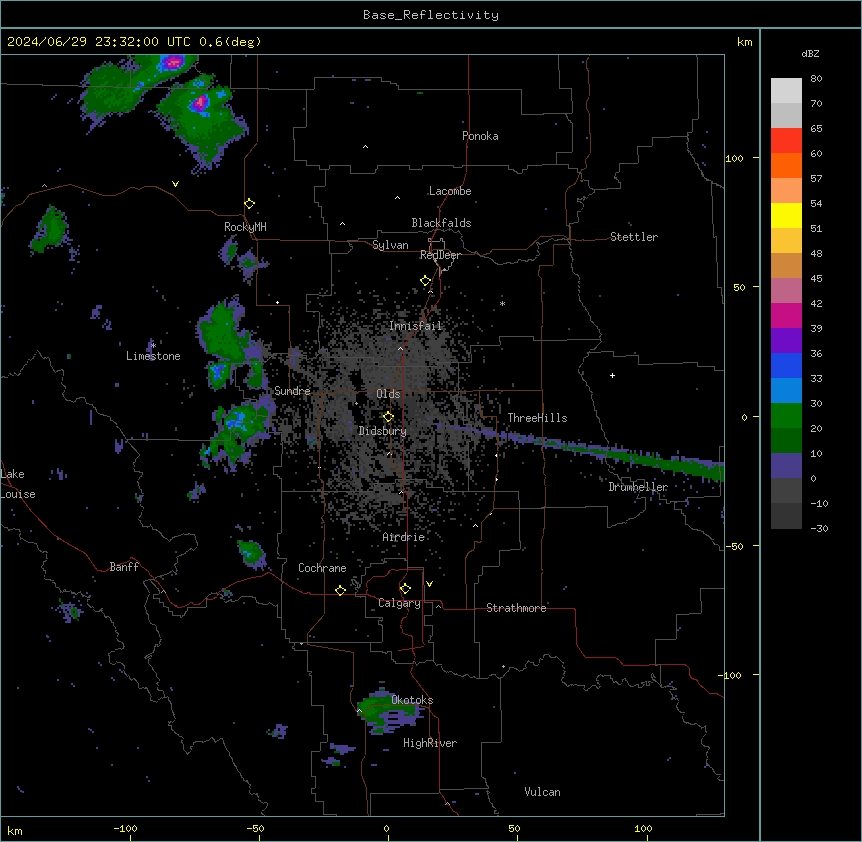
Task: Click the yellow diamond marker above Calgary
Action: point(405,589)
